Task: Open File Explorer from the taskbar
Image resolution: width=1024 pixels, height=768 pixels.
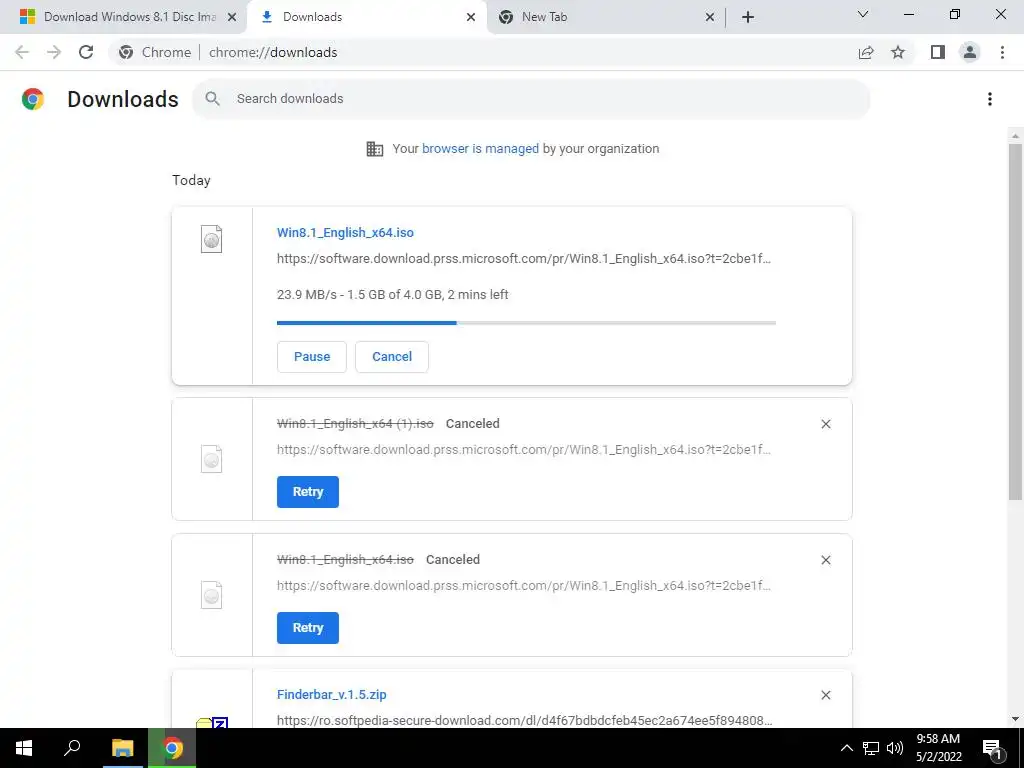Action: point(122,748)
